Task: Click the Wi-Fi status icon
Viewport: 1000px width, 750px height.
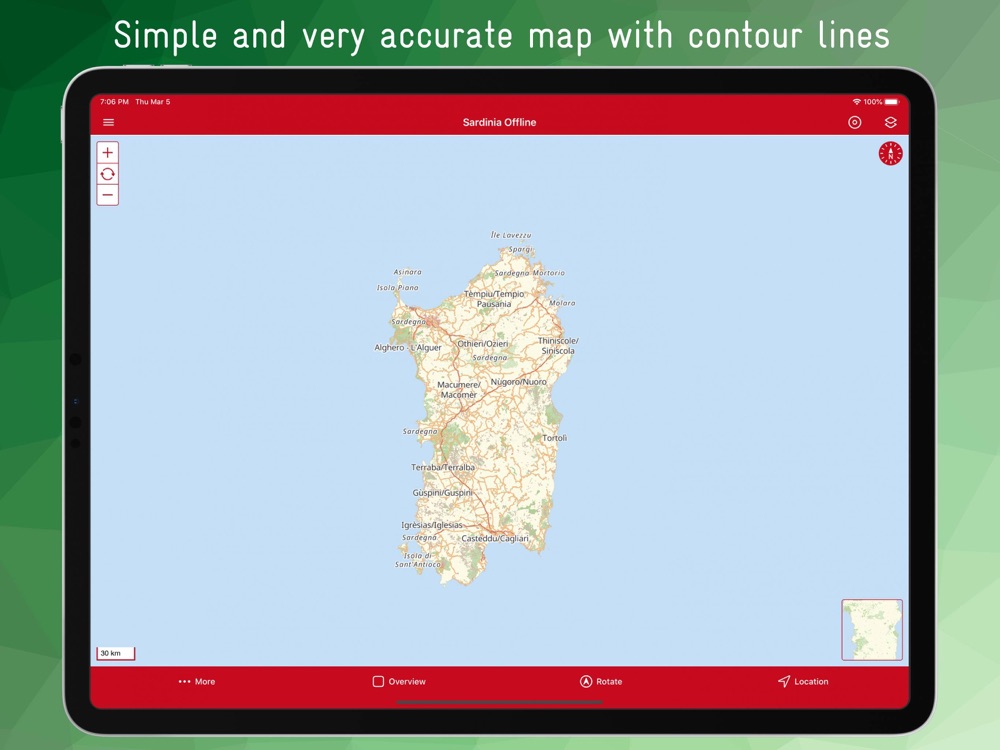Action: pyautogui.click(x=857, y=101)
